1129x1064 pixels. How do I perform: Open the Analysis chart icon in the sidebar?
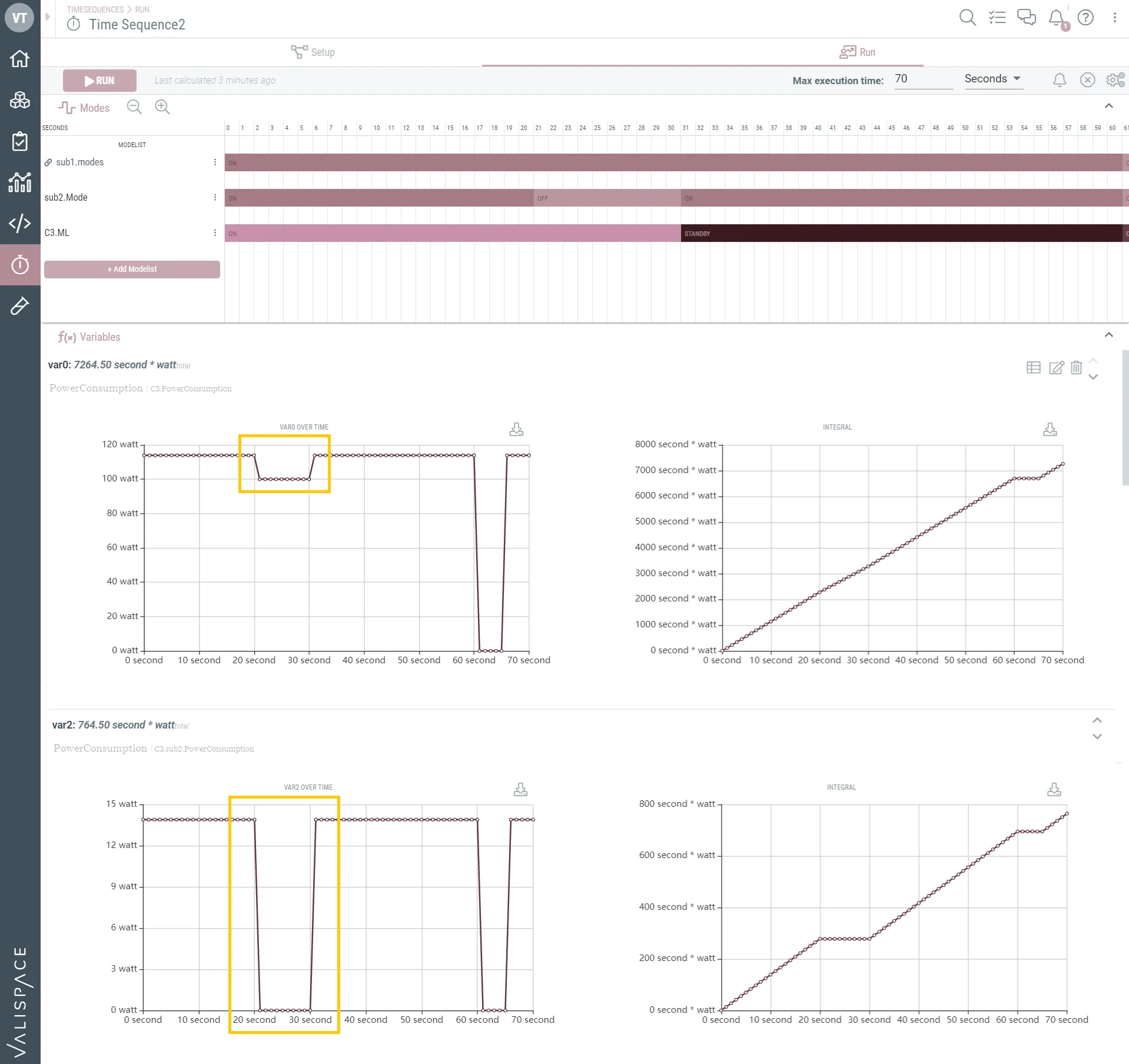coord(20,182)
